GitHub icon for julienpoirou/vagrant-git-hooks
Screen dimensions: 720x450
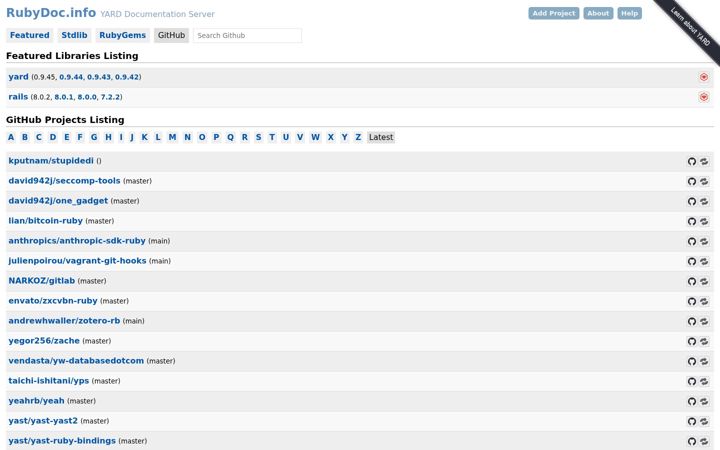tap(692, 261)
